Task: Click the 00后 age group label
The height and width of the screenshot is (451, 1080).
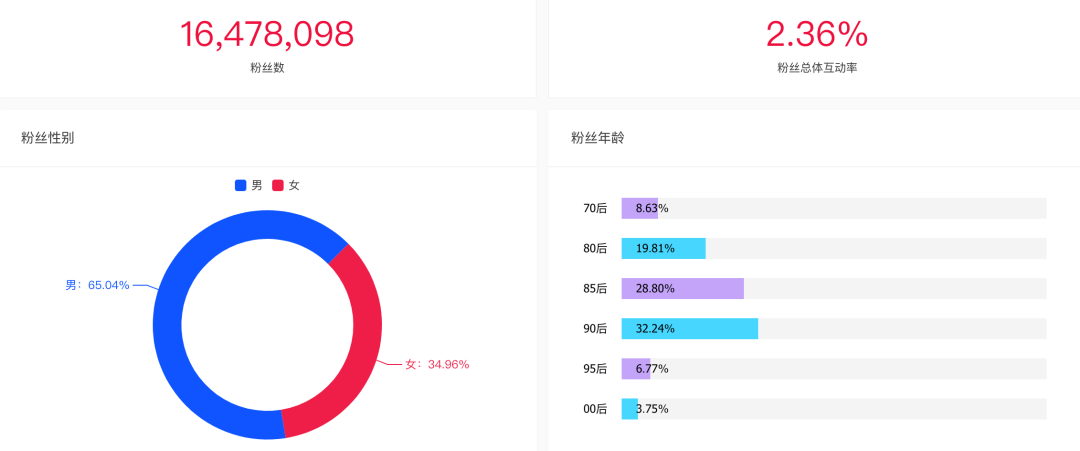Action: 595,408
